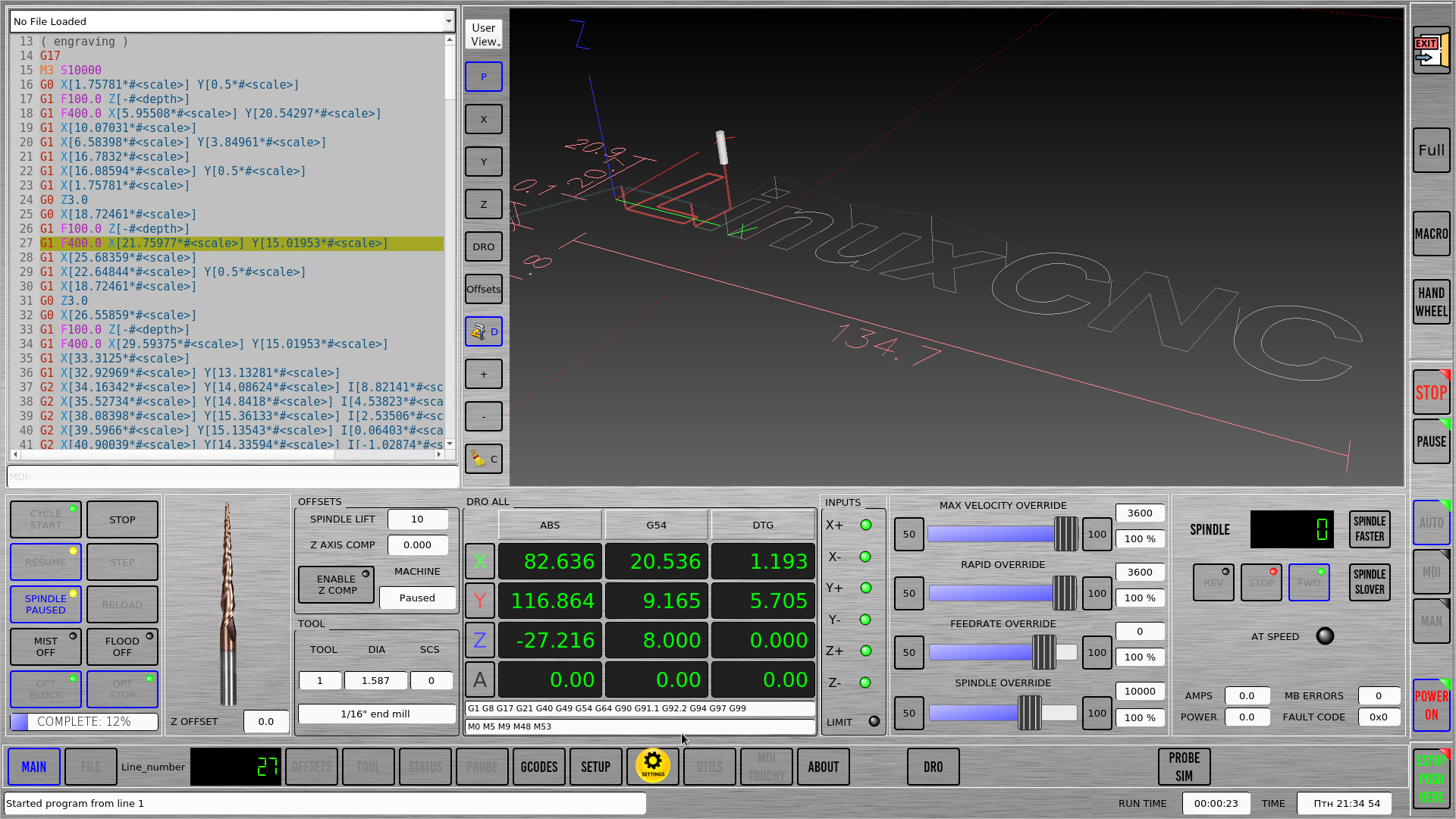
Task: Switch to Y axis view
Action: (484, 162)
